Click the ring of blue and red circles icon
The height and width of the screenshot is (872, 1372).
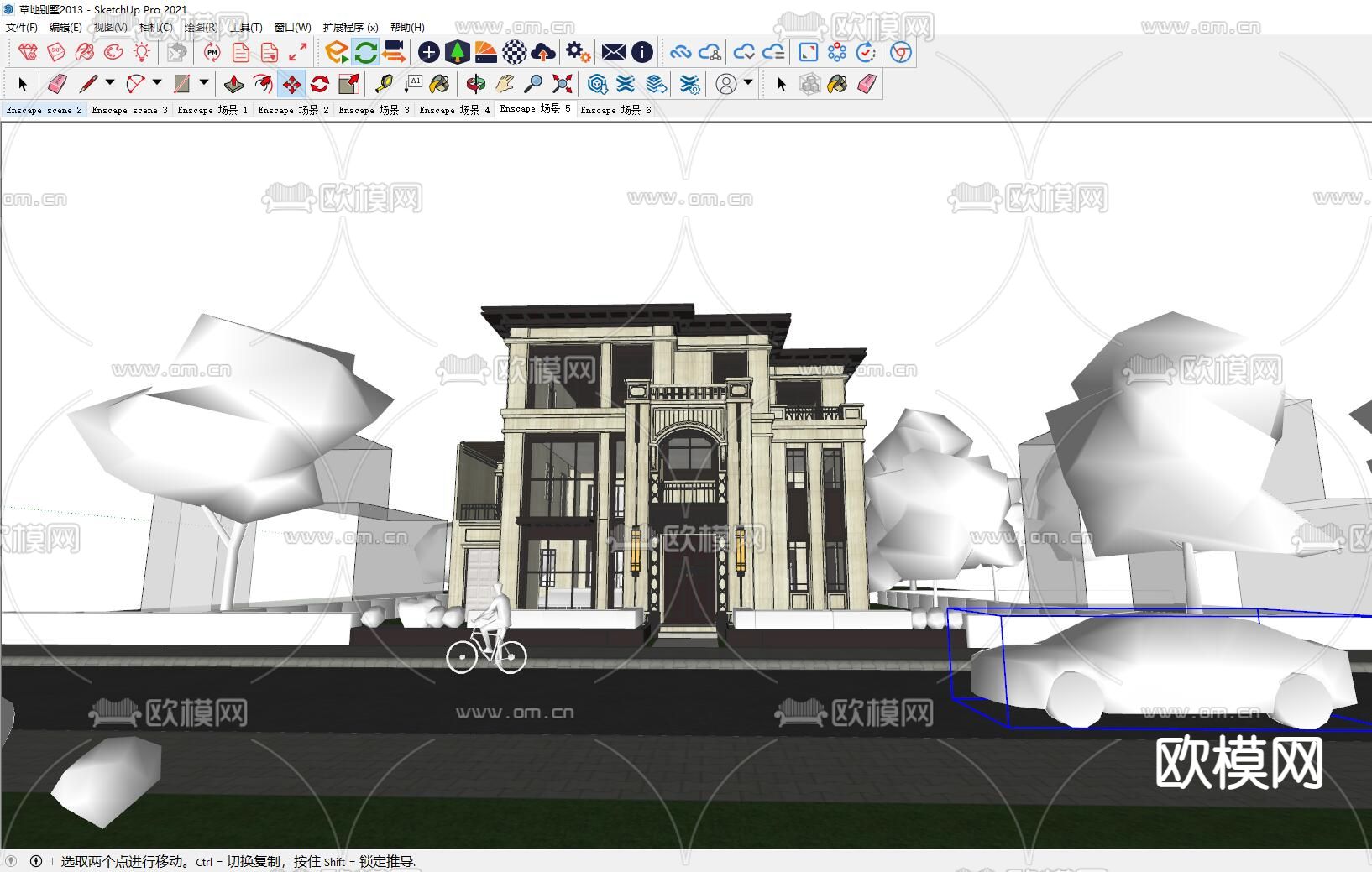click(x=837, y=52)
